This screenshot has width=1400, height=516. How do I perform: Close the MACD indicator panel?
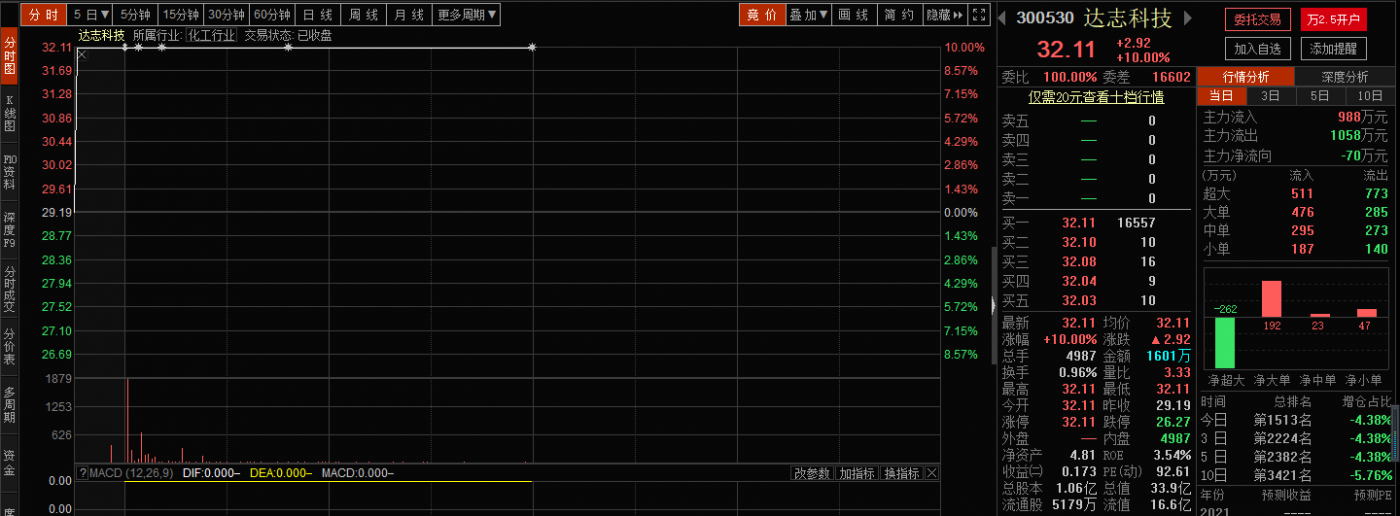pyautogui.click(x=932, y=473)
